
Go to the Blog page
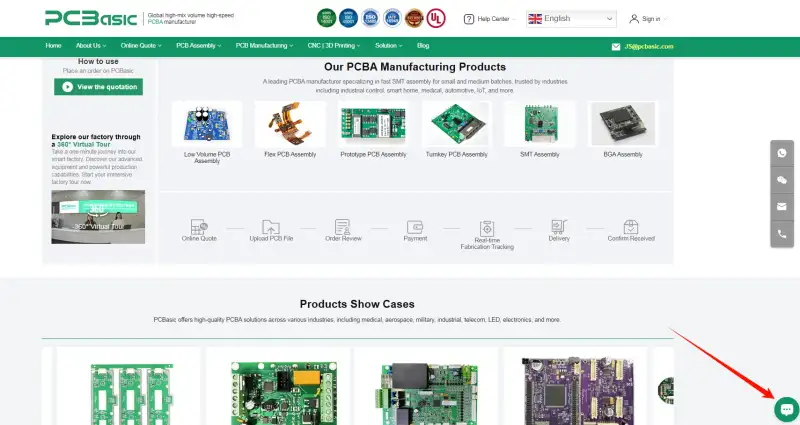click(423, 46)
